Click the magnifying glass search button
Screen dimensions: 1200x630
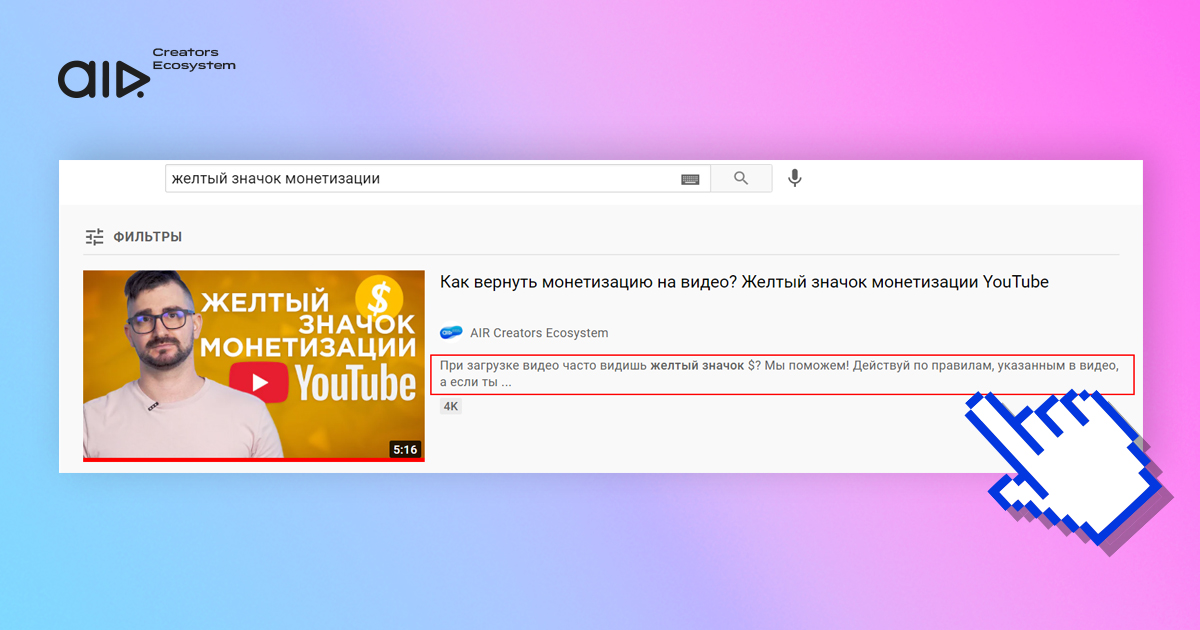coord(741,179)
